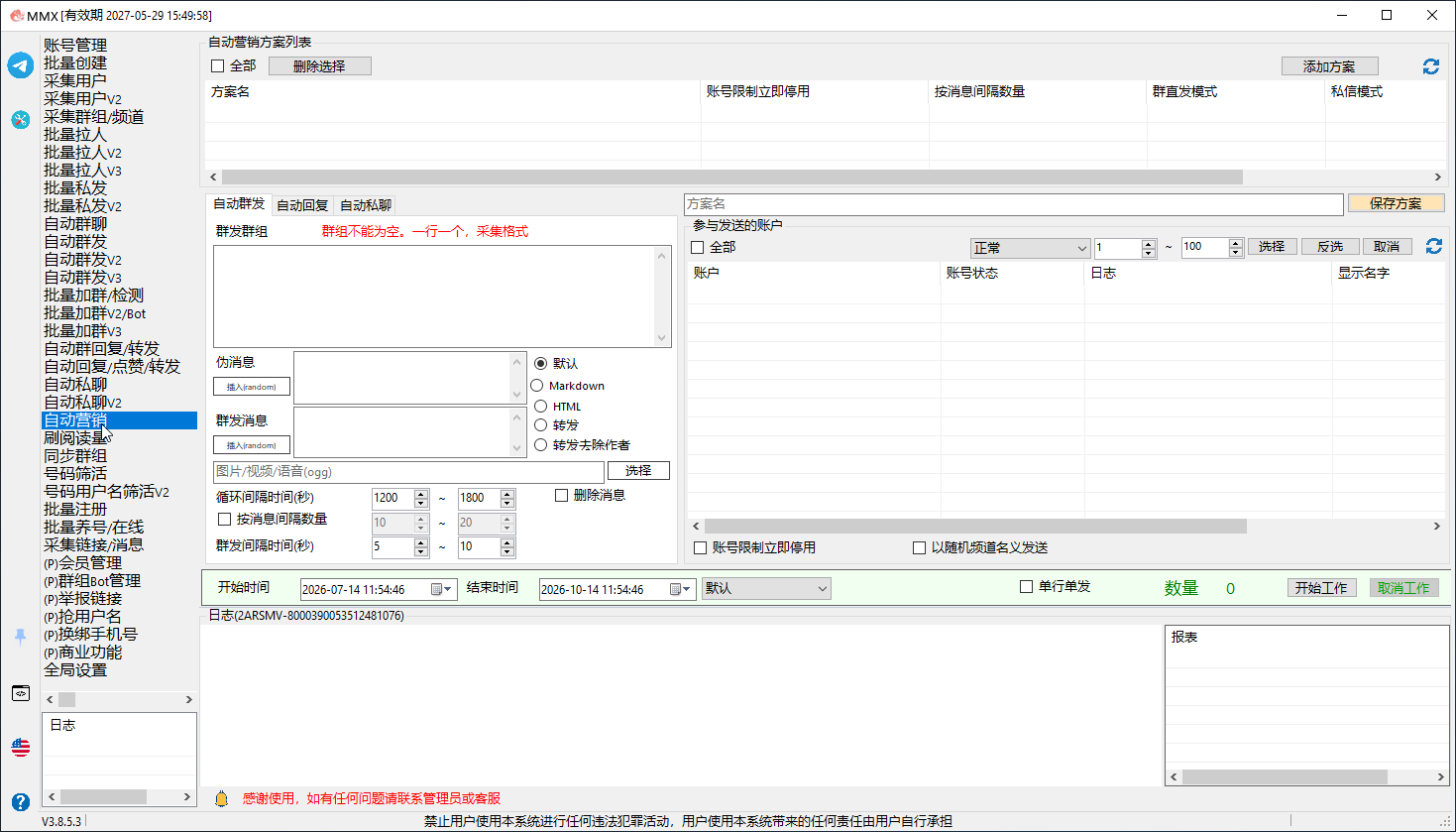This screenshot has height=832, width=1456.
Task: Click 取消工作 button
Action: (x=1403, y=588)
